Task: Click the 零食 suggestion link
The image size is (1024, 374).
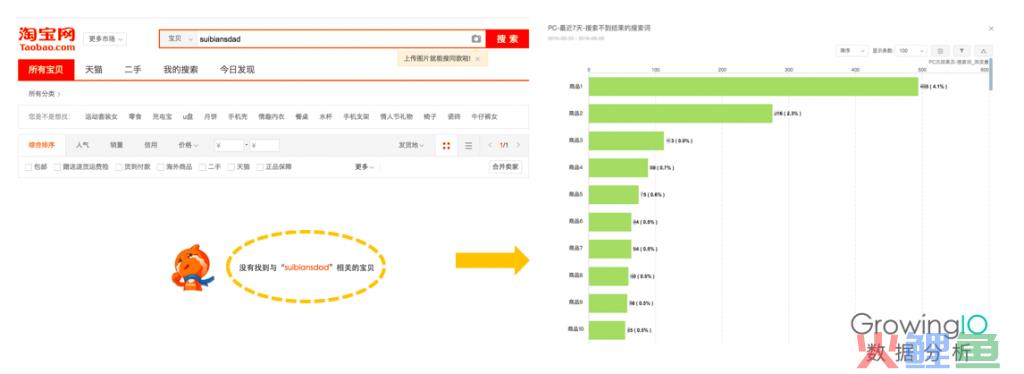Action: click(x=135, y=117)
